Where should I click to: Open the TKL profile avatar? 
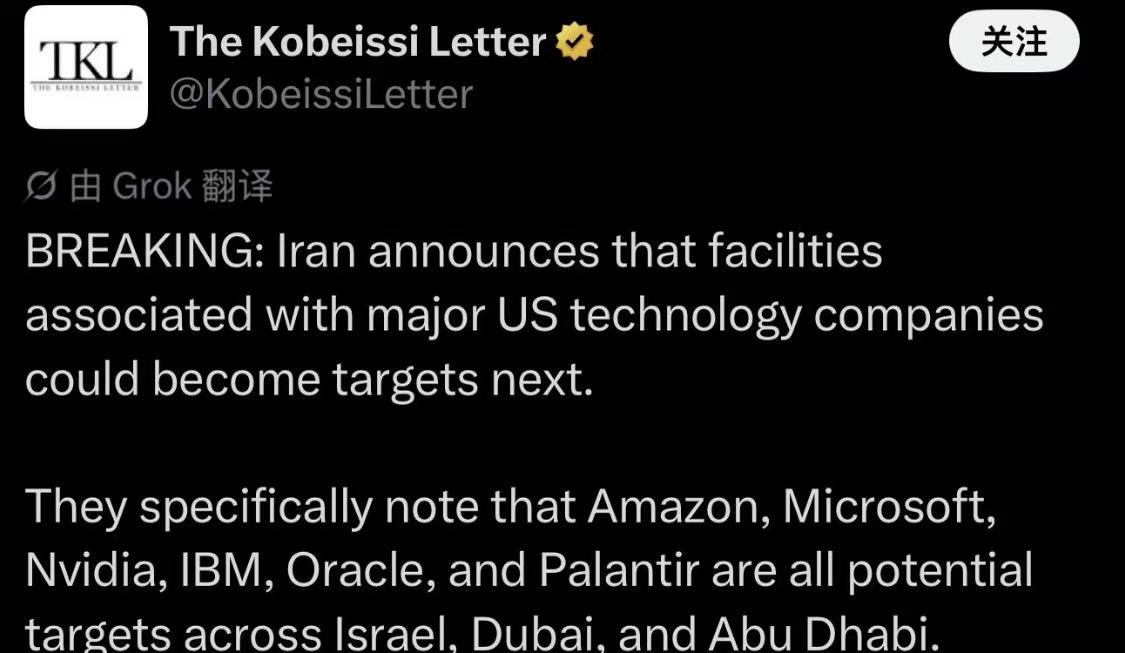tap(86, 69)
